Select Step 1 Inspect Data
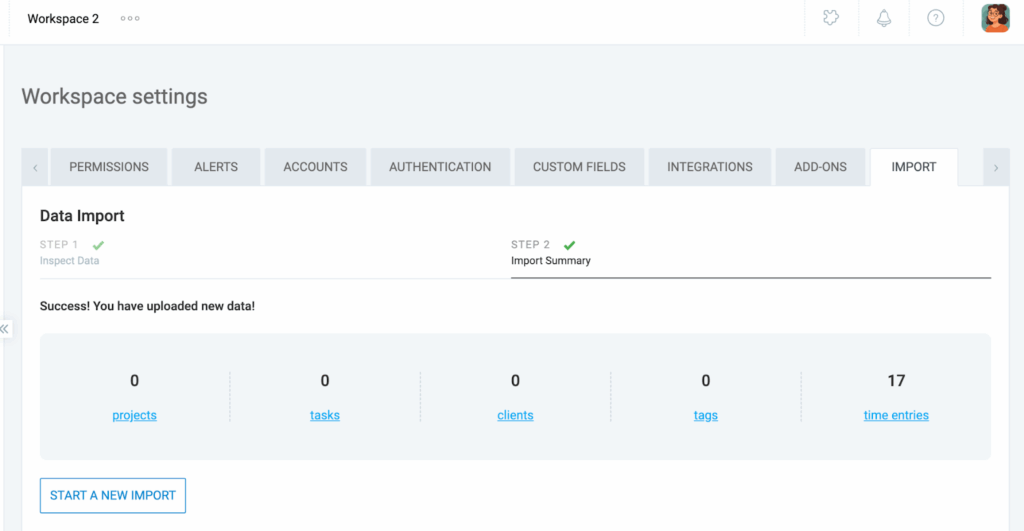This screenshot has width=1024, height=531. tap(70, 252)
